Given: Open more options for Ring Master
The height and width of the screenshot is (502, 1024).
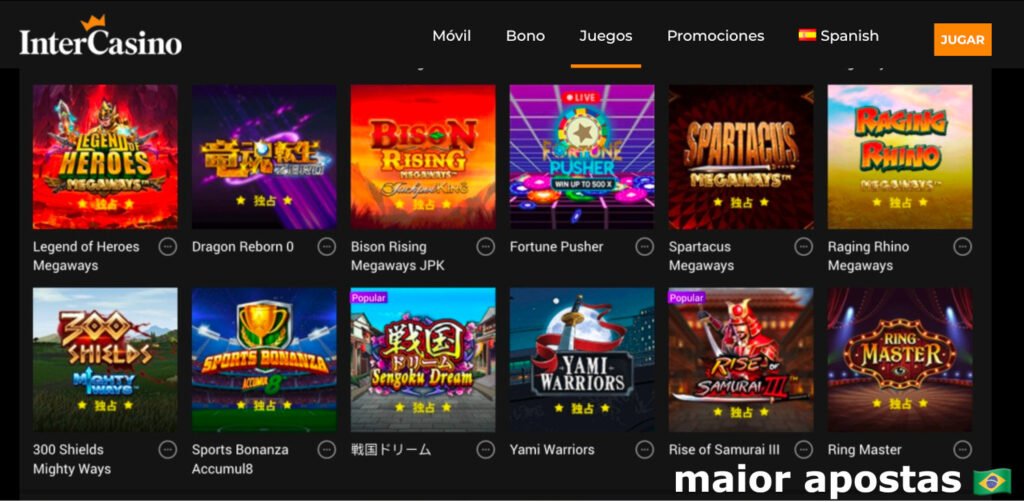Looking at the screenshot, I should click(x=962, y=450).
